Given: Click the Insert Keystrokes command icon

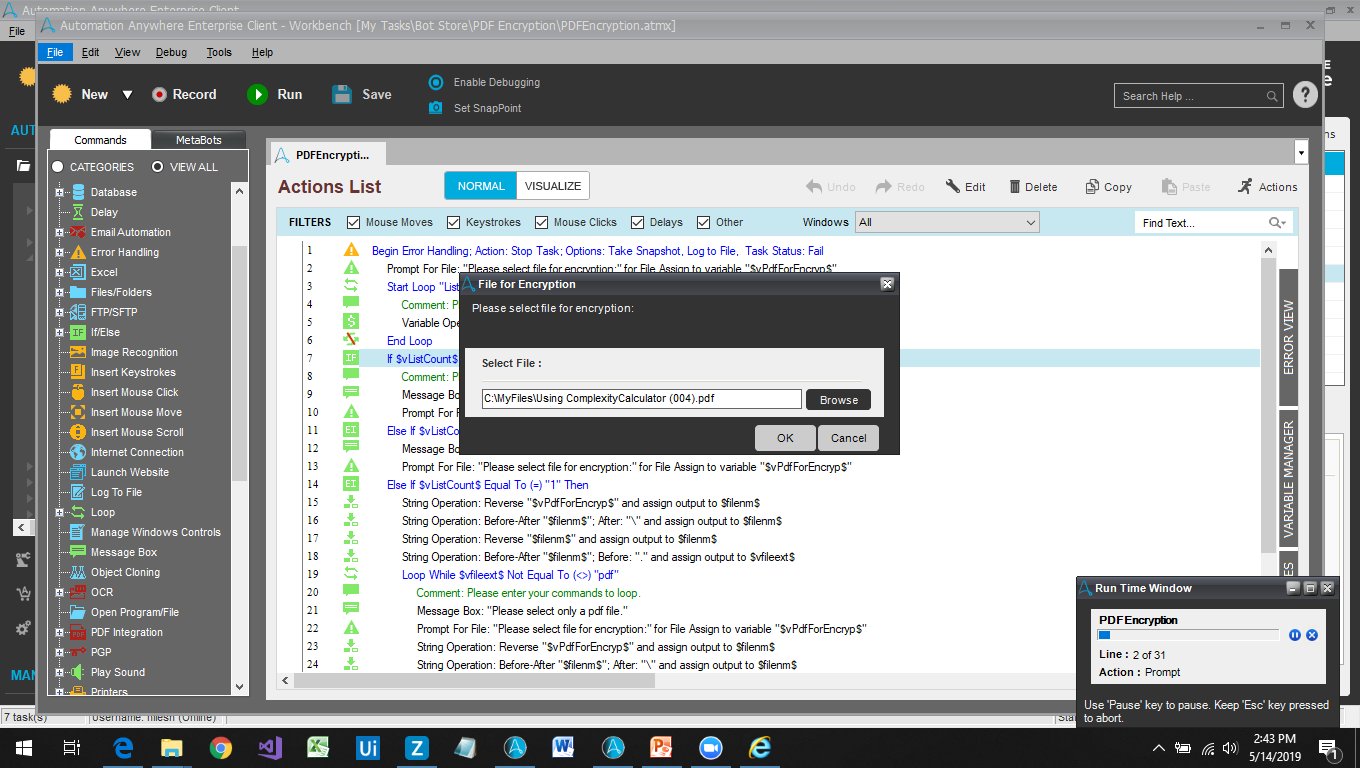Looking at the screenshot, I should [x=78, y=372].
